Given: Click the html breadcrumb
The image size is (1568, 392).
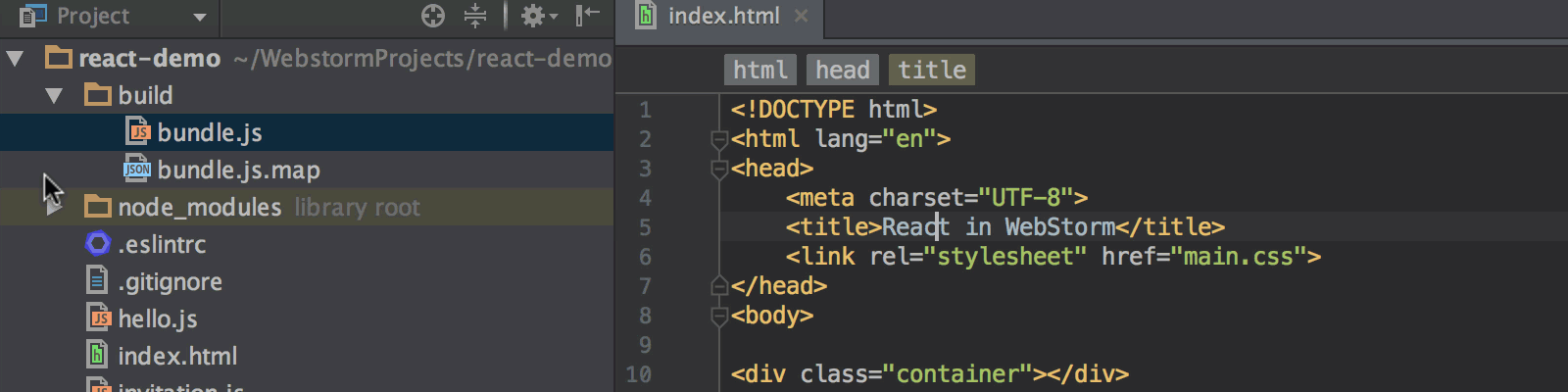Looking at the screenshot, I should (760, 70).
